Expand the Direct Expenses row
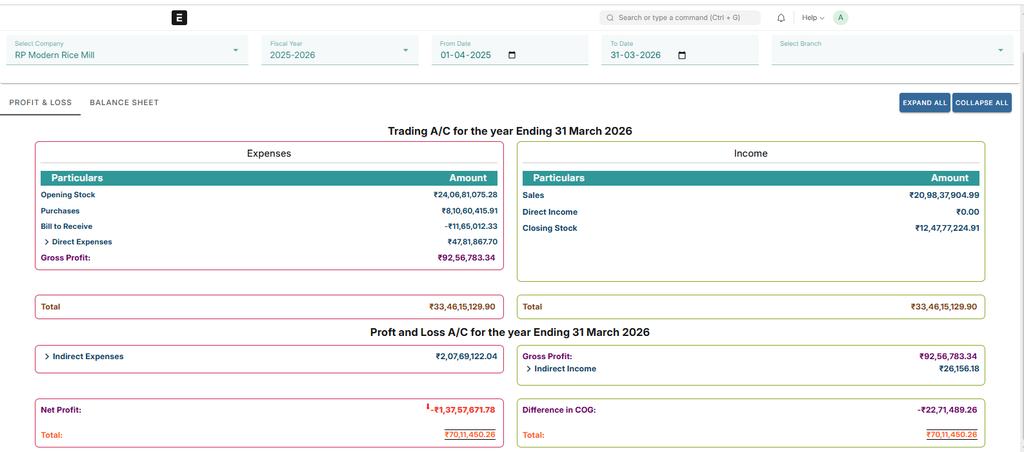1024x452 pixels. [46, 242]
